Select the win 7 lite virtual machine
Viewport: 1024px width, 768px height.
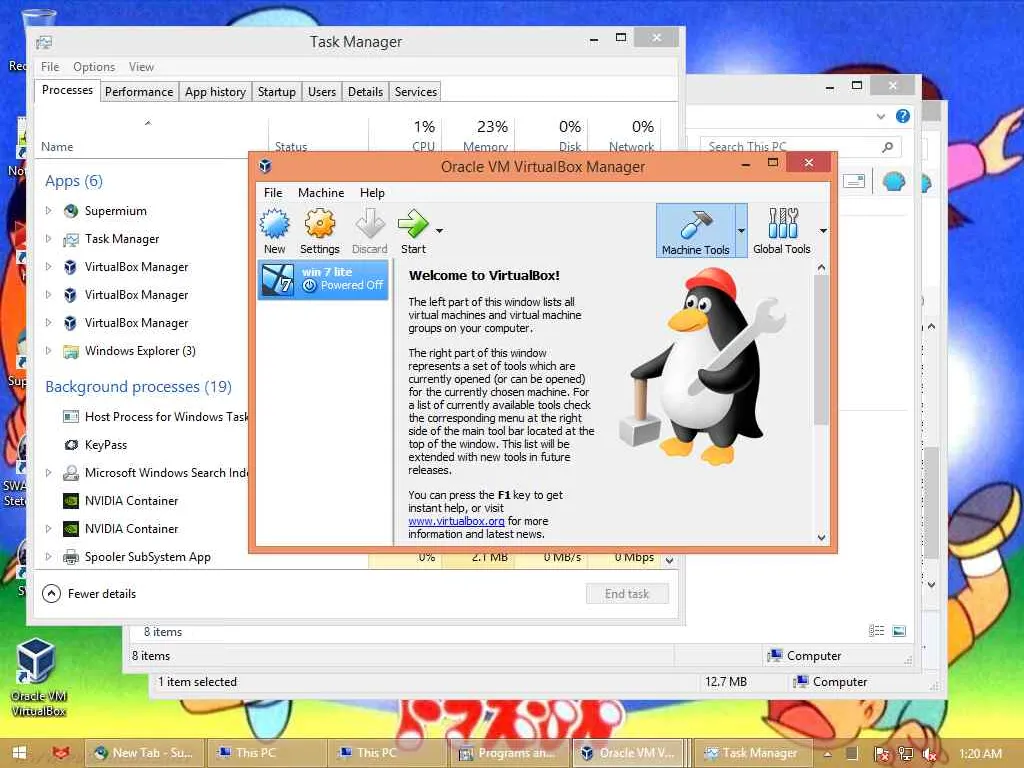click(324, 279)
